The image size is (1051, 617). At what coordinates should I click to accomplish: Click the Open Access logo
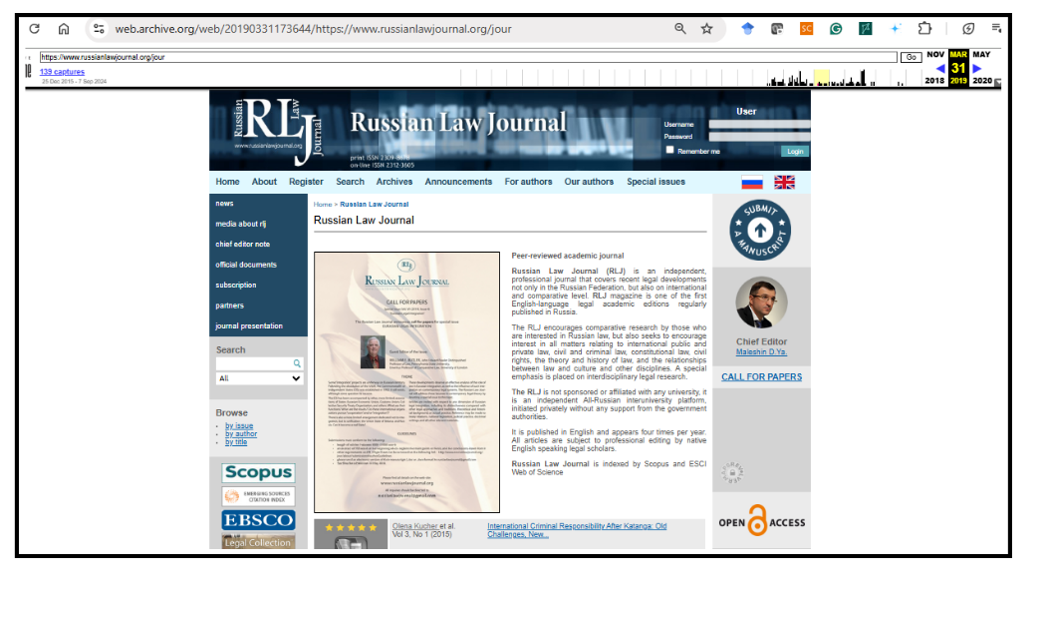[x=761, y=521]
